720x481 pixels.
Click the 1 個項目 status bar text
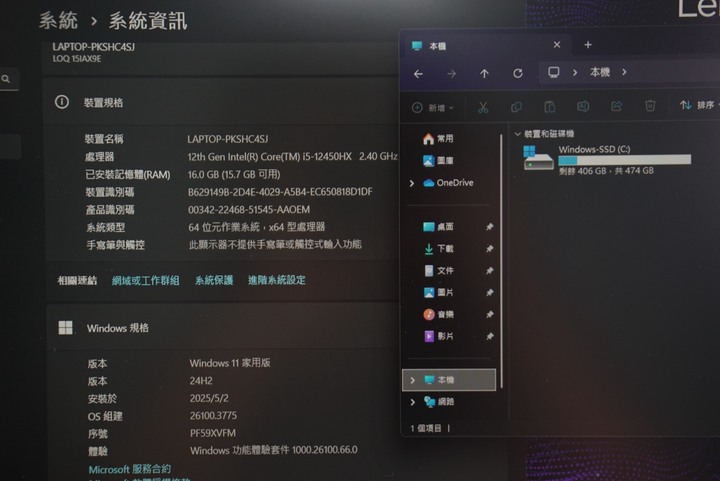(x=426, y=428)
